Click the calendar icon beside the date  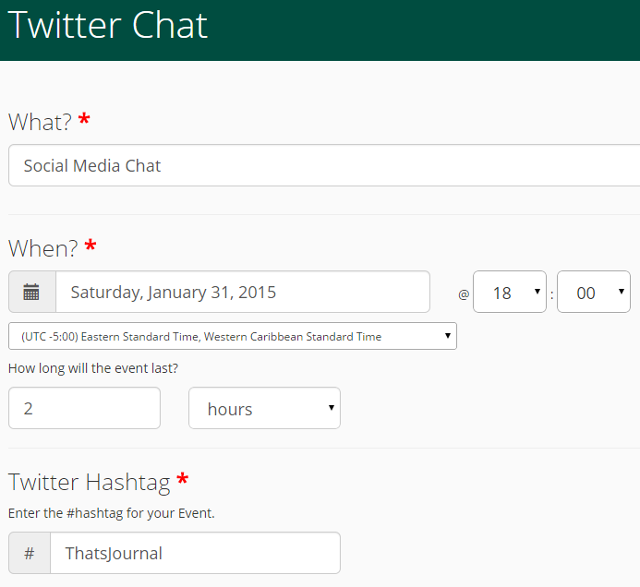[x=31, y=292]
